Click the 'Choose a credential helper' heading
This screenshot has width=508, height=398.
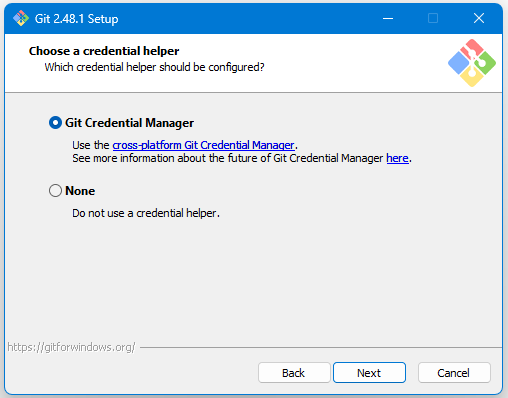click(x=104, y=51)
